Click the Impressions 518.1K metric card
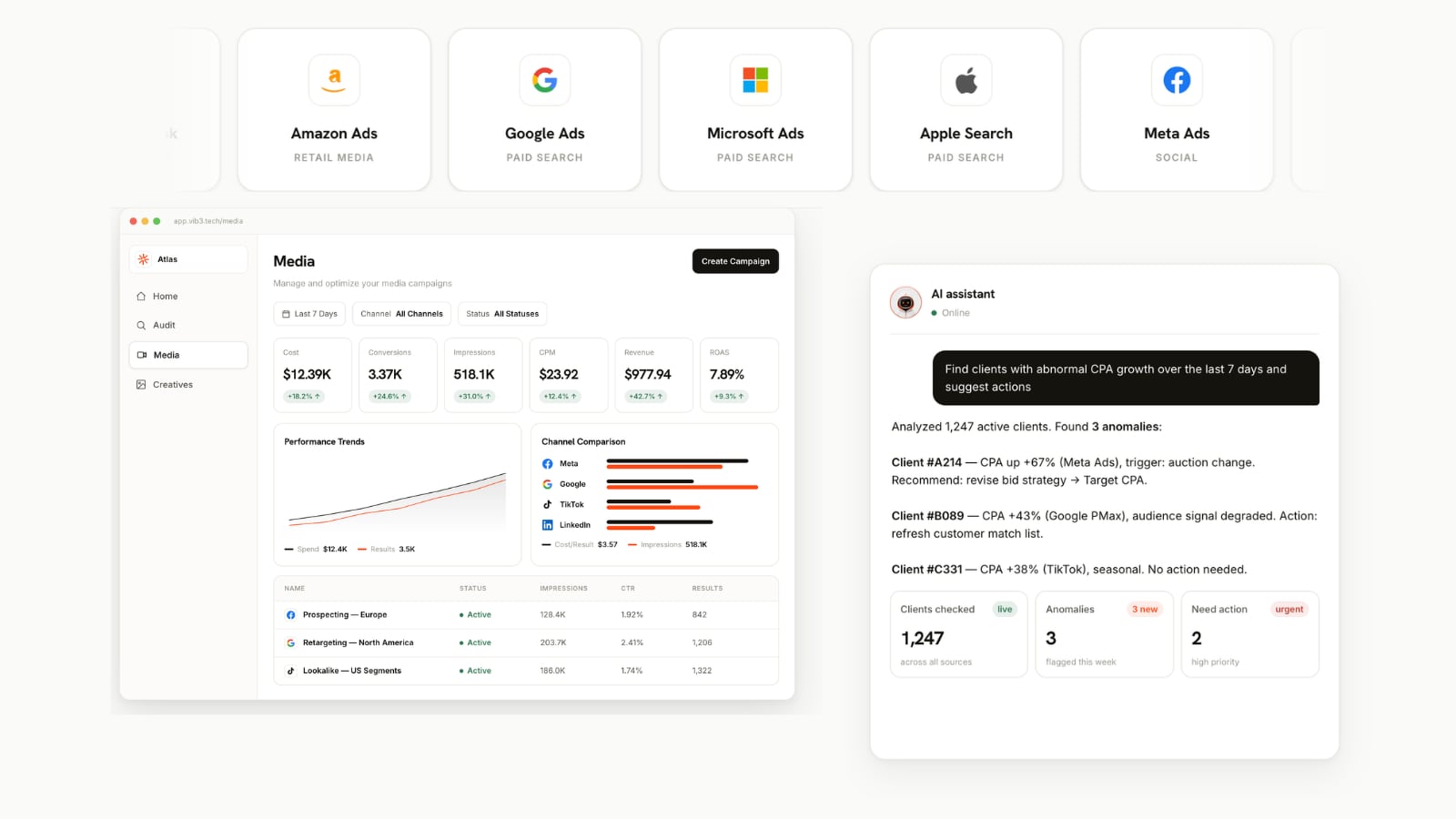This screenshot has width=1456, height=819. pos(483,375)
